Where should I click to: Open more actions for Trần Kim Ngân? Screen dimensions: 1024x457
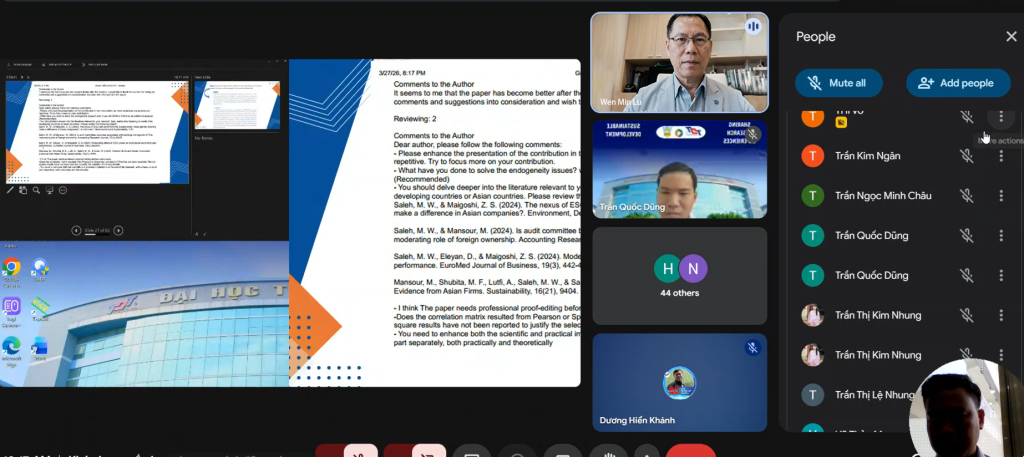(x=1001, y=156)
